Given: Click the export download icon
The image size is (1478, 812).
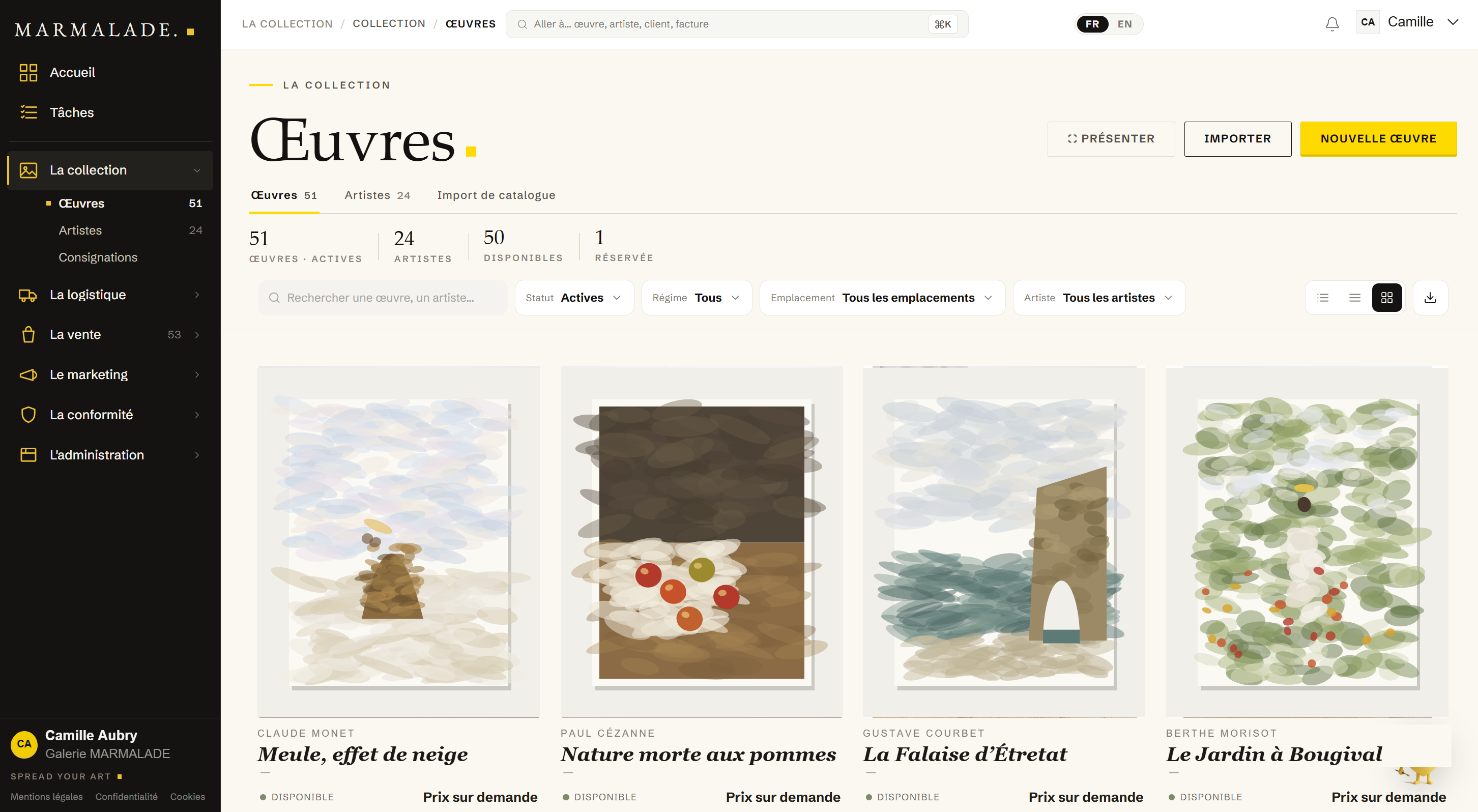Looking at the screenshot, I should pyautogui.click(x=1430, y=297).
